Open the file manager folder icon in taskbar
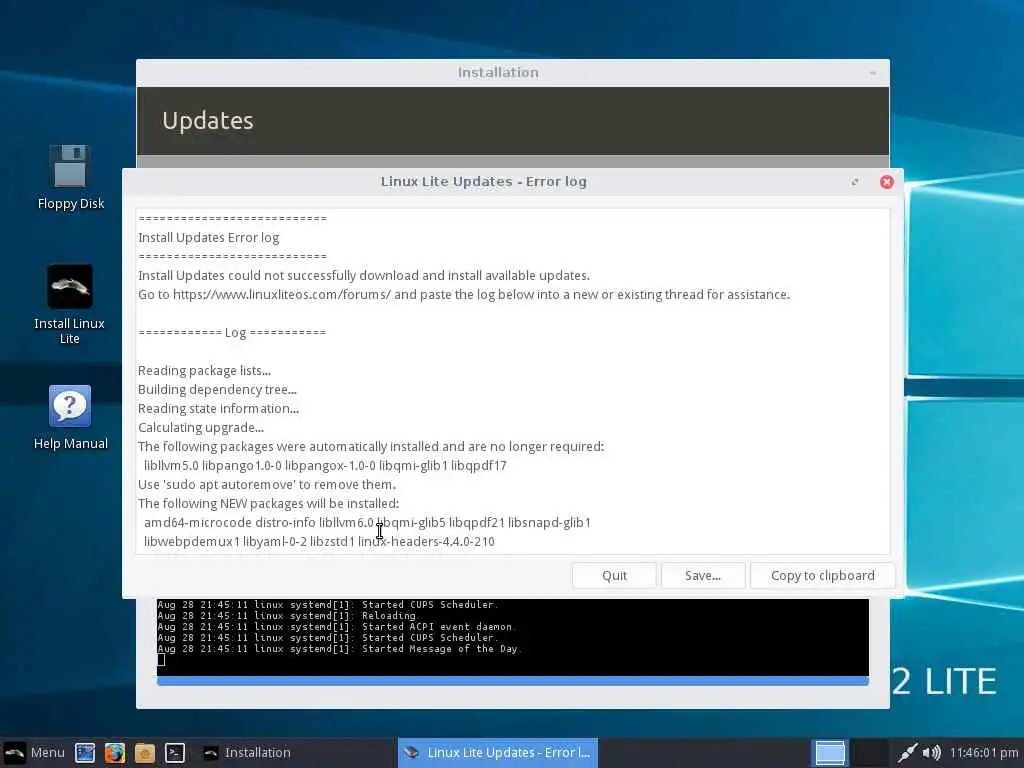The height and width of the screenshot is (768, 1024). click(145, 752)
